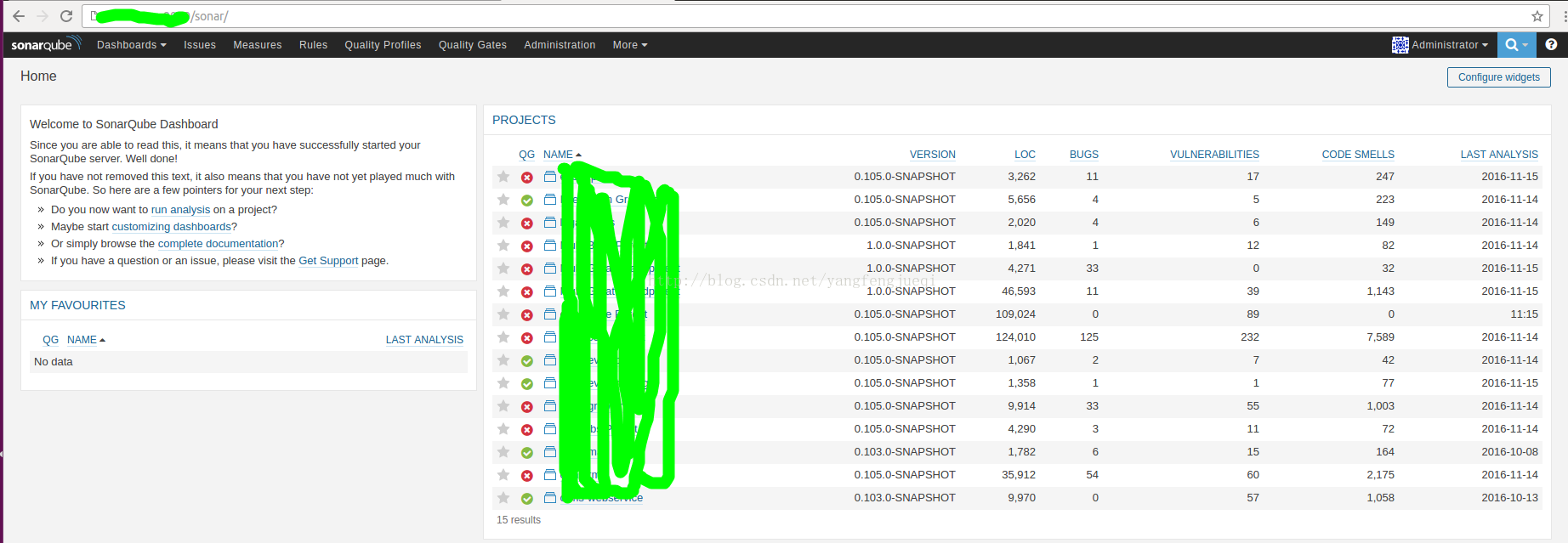Open the help question mark icon
Viewport: 1568px width, 543px height.
coord(1551,44)
